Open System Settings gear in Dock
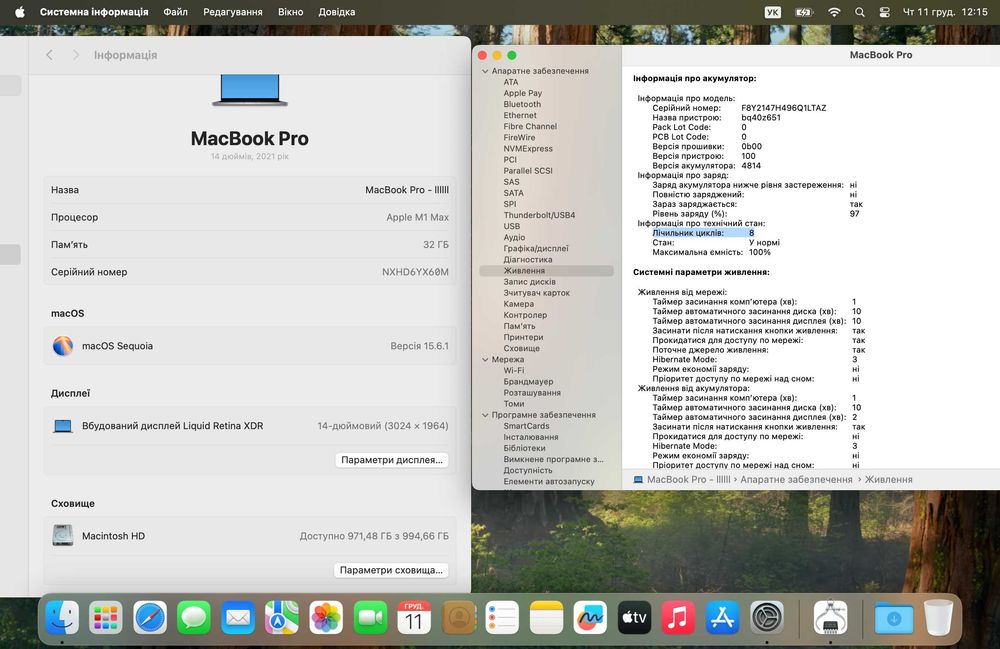 coord(766,617)
